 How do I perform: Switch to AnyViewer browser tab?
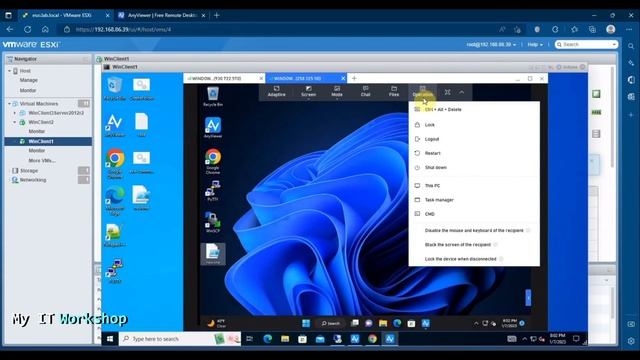point(162,15)
